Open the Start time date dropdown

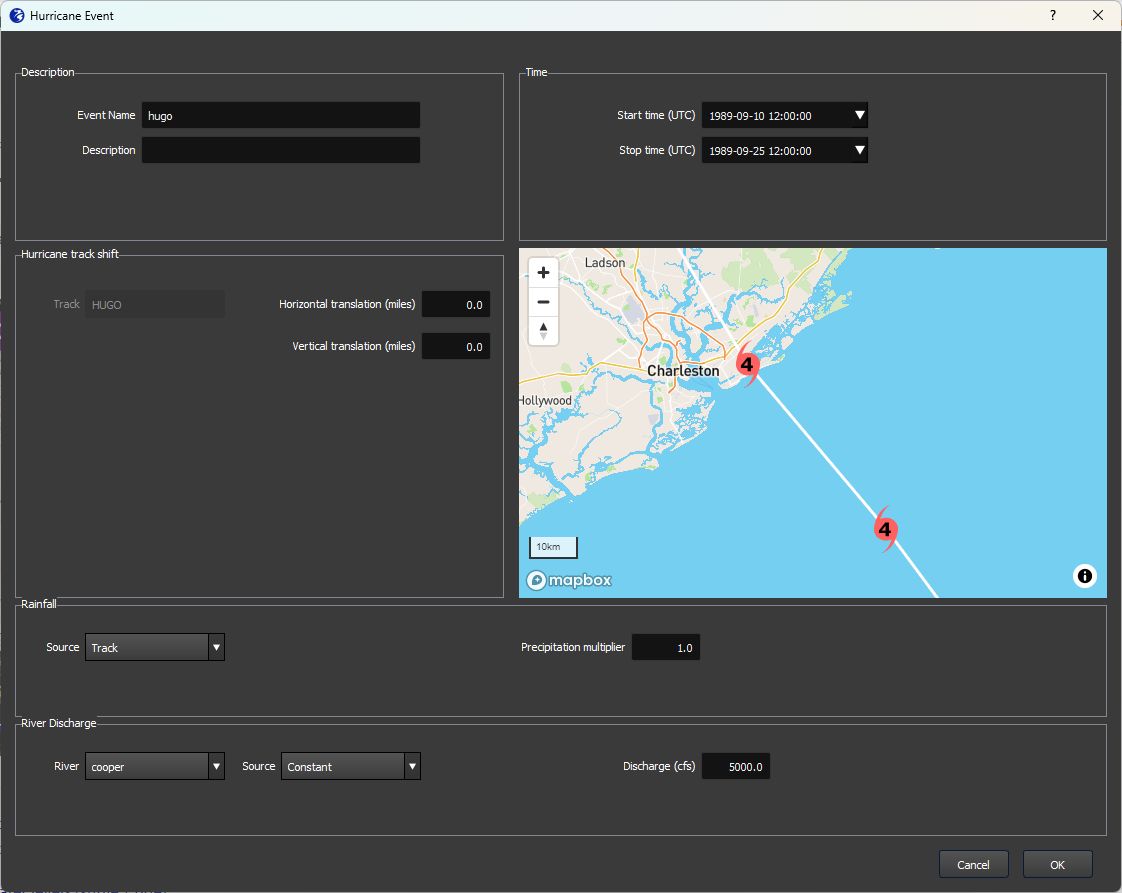[x=860, y=115]
